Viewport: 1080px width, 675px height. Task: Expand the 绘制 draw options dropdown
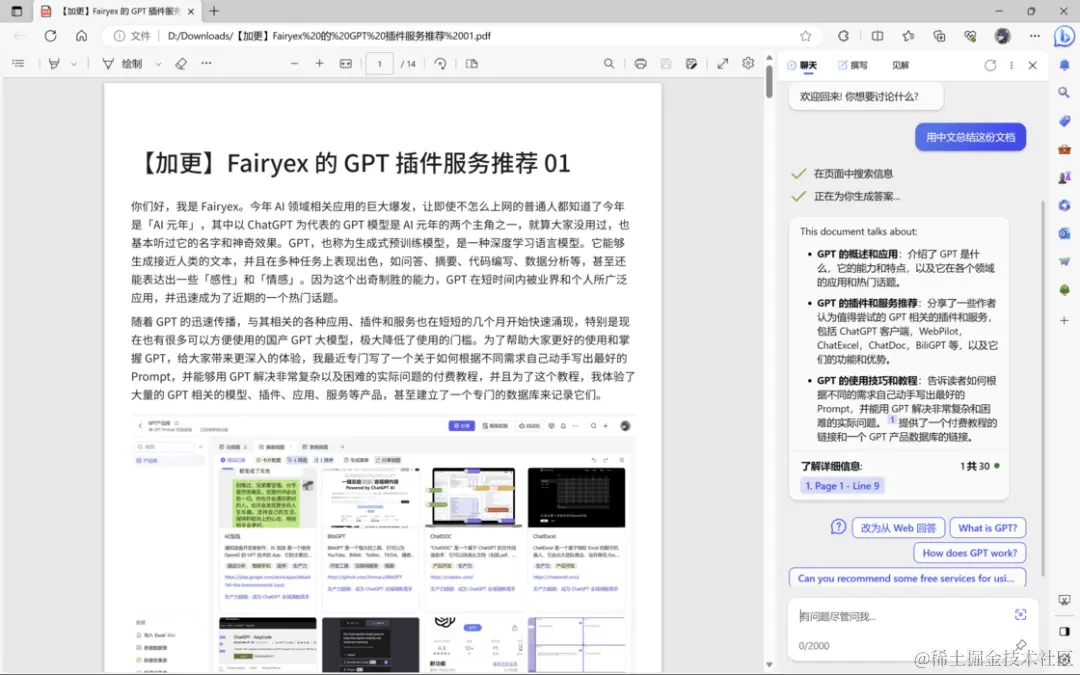158,64
